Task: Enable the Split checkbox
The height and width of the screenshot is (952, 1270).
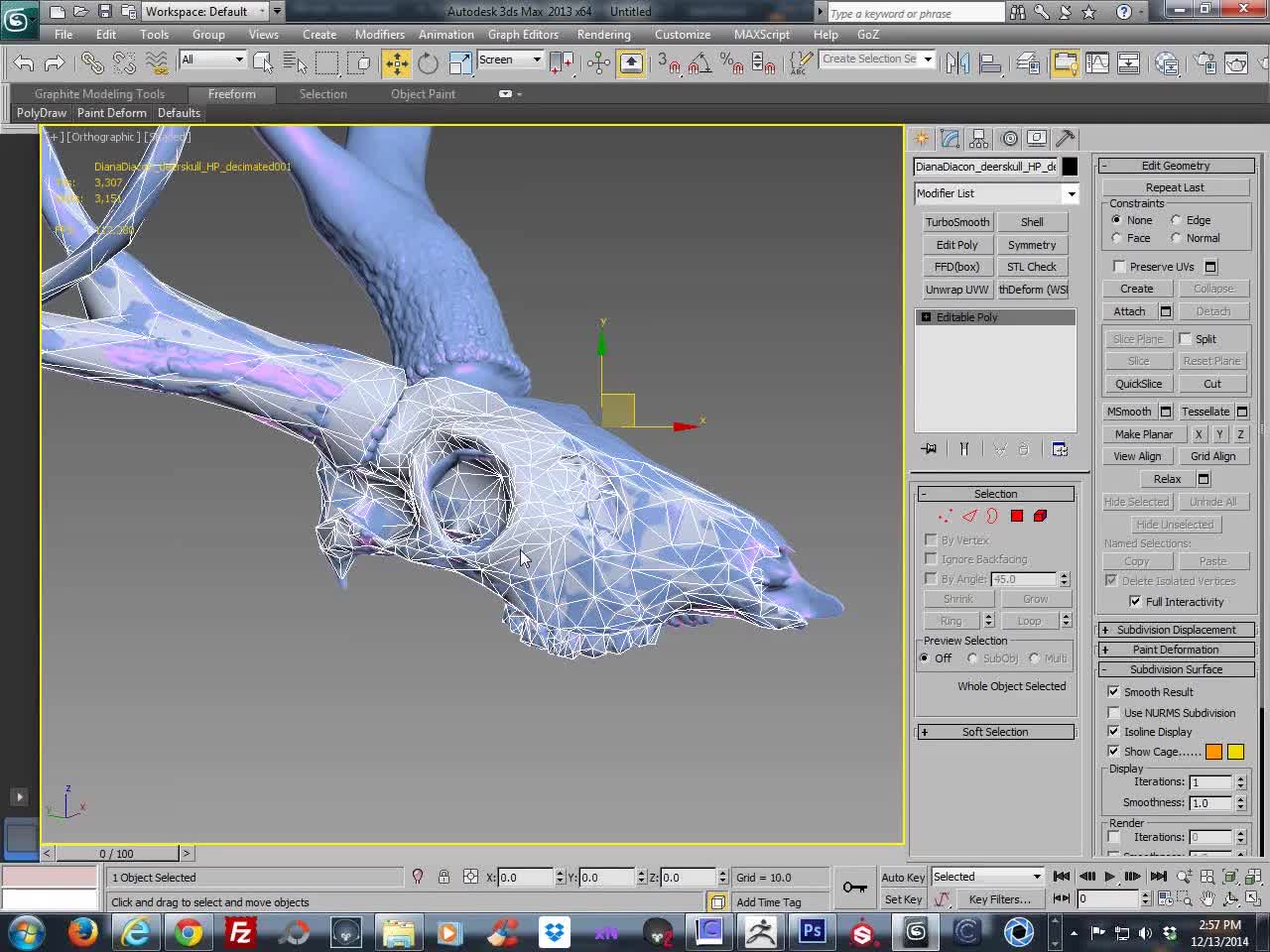Action: (x=1185, y=338)
